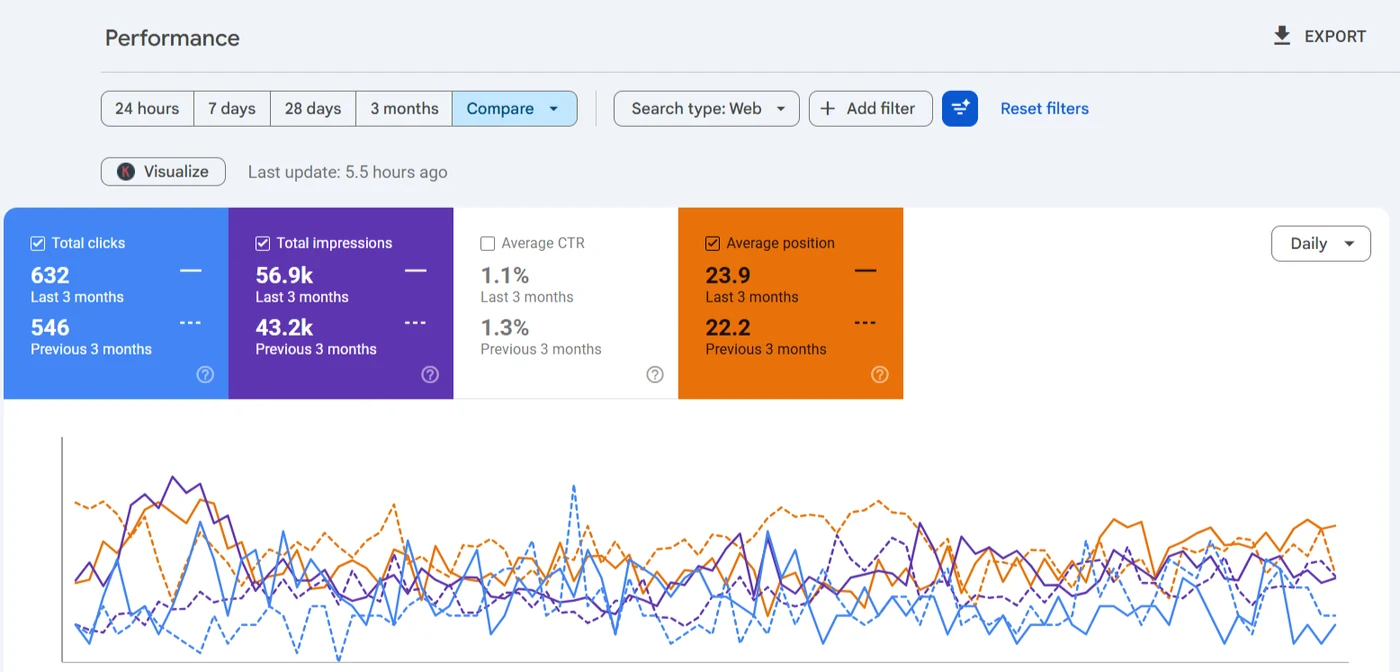Select the 24 hours date range
Image resolution: width=1400 pixels, height=672 pixels.
tap(147, 109)
